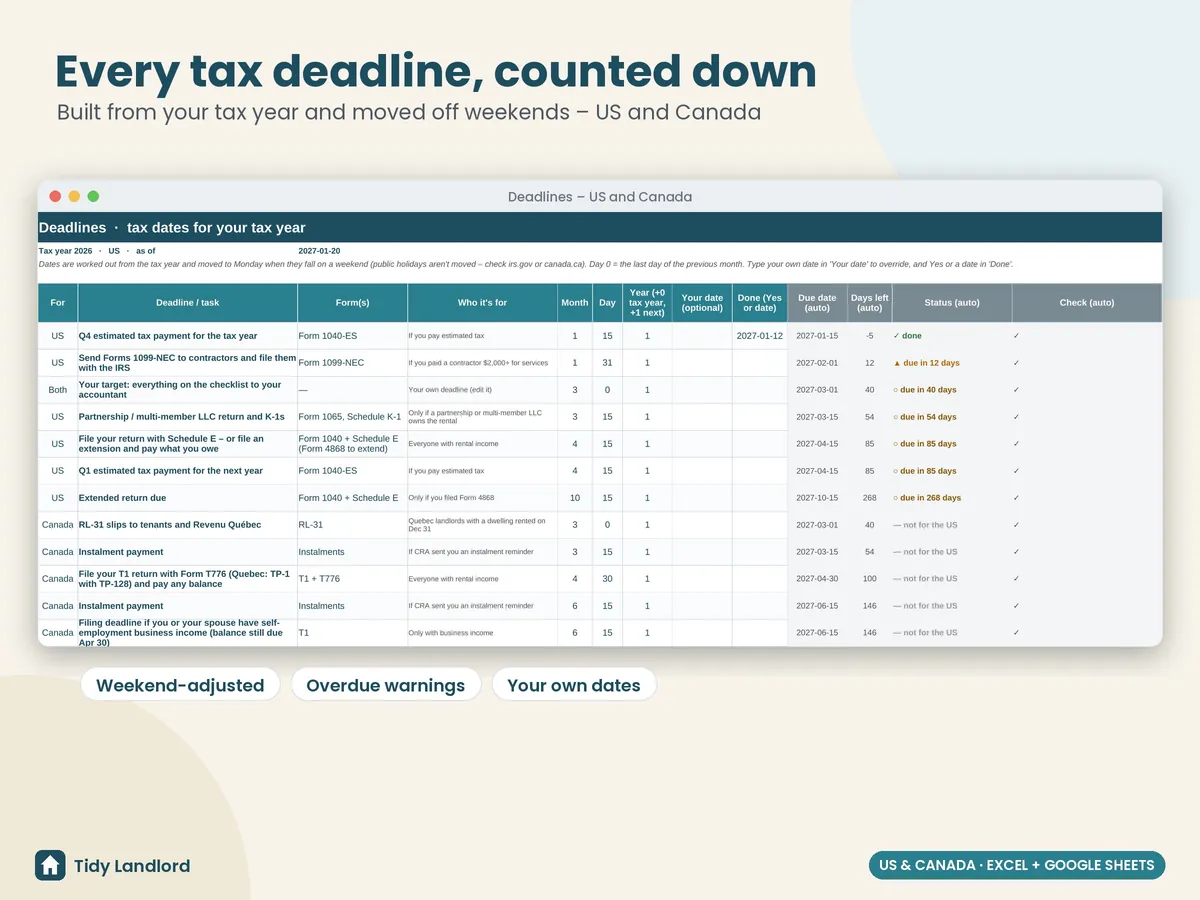Click the 'due in 54 days' status
This screenshot has height=900, width=1200.
tap(952, 417)
